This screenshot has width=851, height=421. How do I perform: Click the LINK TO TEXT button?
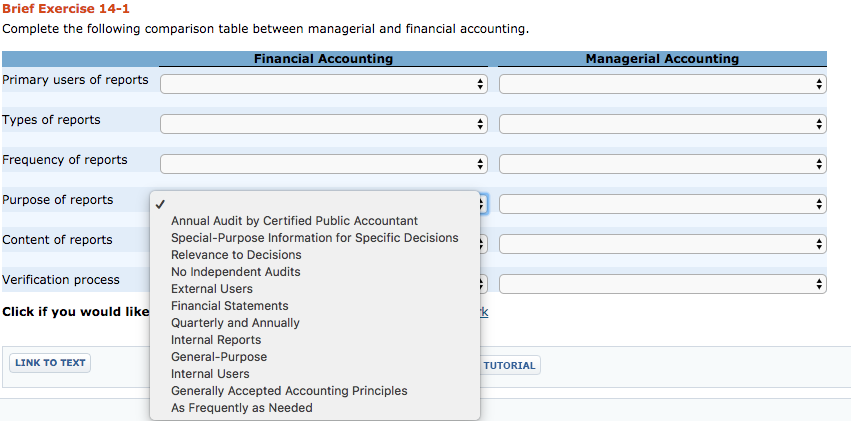50,363
